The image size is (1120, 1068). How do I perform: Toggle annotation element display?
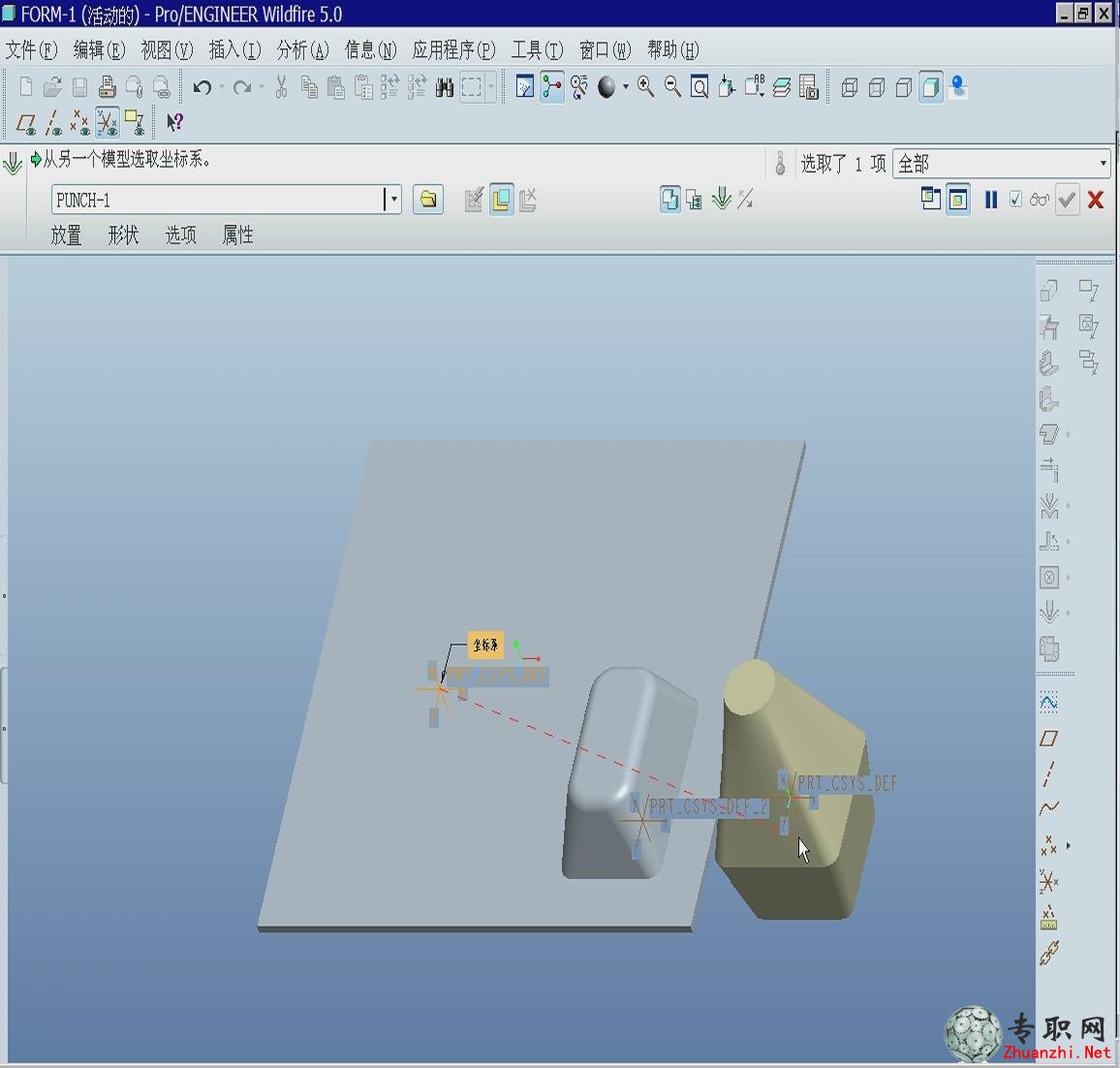(x=135, y=123)
